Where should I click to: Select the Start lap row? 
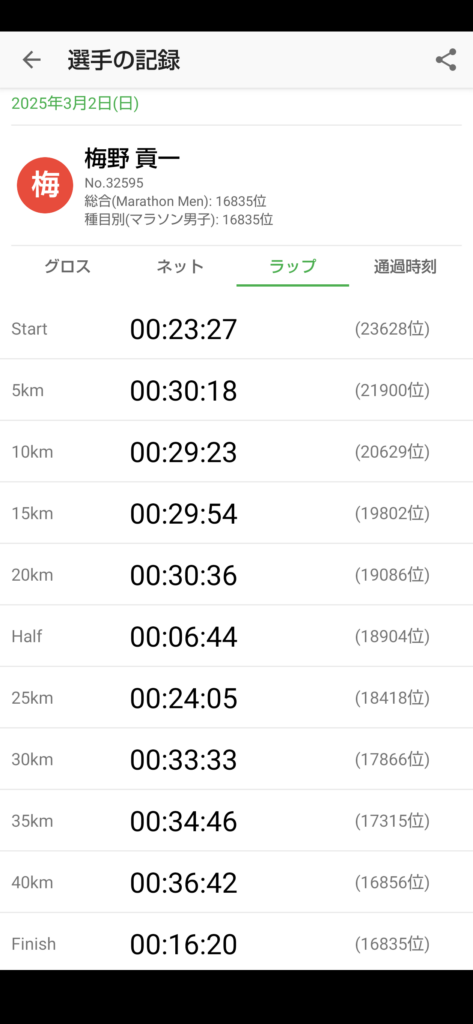point(236,328)
